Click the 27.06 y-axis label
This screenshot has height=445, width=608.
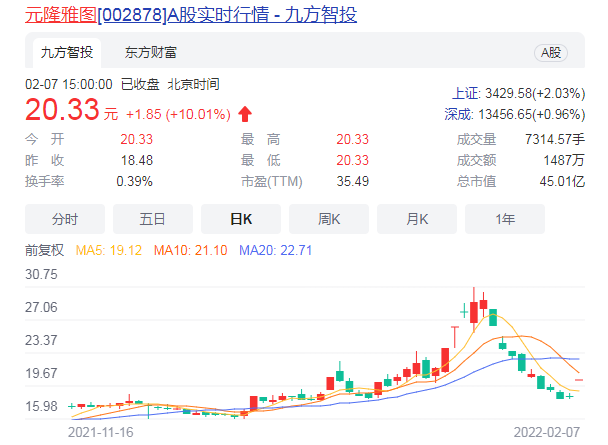tap(41, 307)
